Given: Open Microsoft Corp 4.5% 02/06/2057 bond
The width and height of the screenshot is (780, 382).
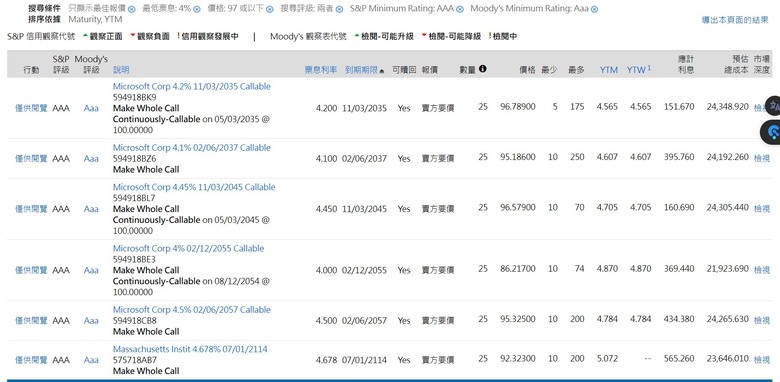Looking at the screenshot, I should point(192,309).
